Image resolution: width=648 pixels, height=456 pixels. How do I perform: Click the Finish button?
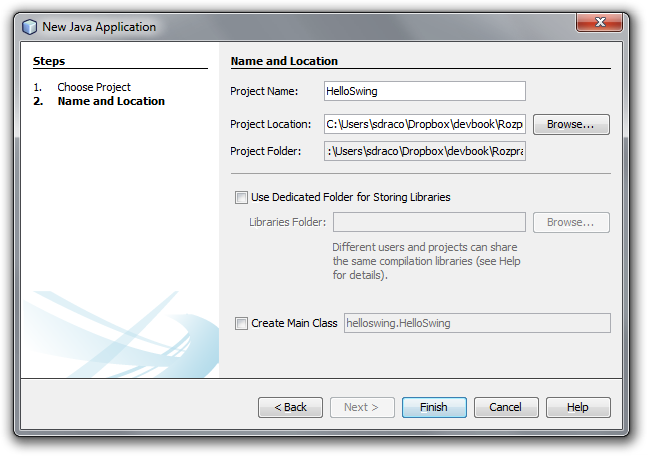coord(434,407)
